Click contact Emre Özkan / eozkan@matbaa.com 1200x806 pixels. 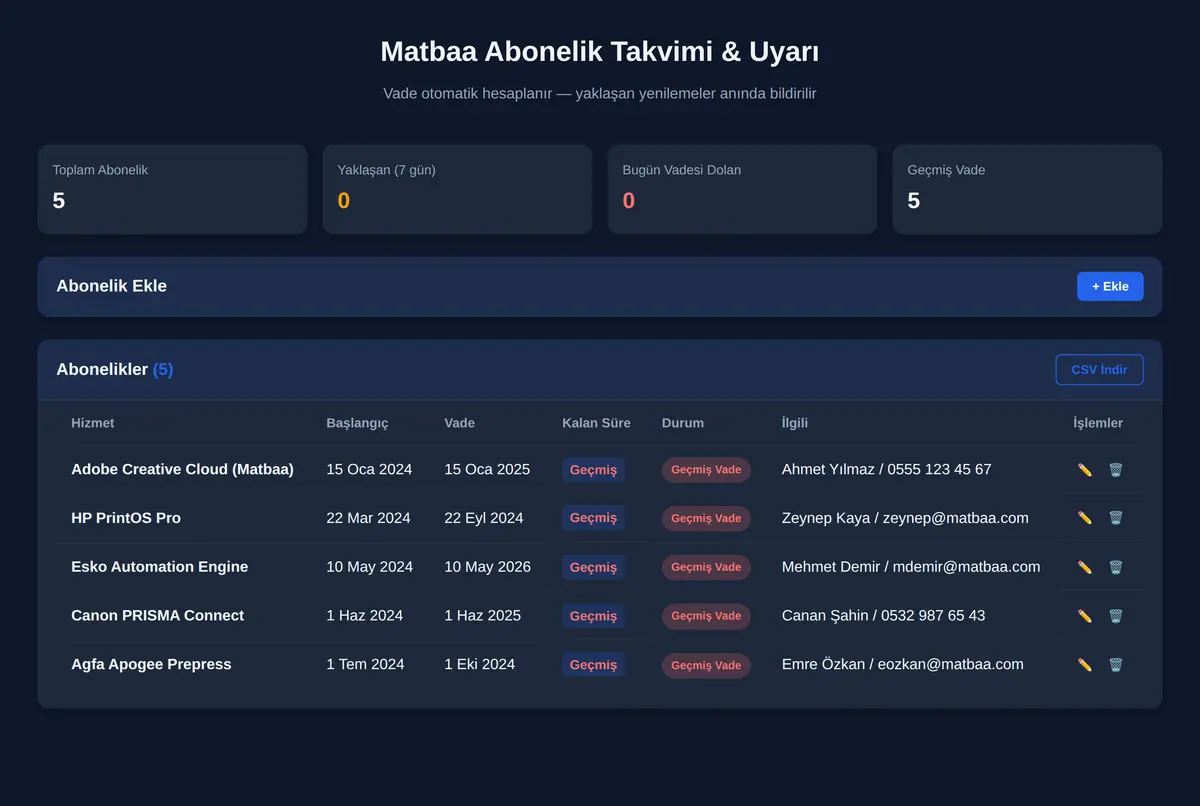click(903, 664)
